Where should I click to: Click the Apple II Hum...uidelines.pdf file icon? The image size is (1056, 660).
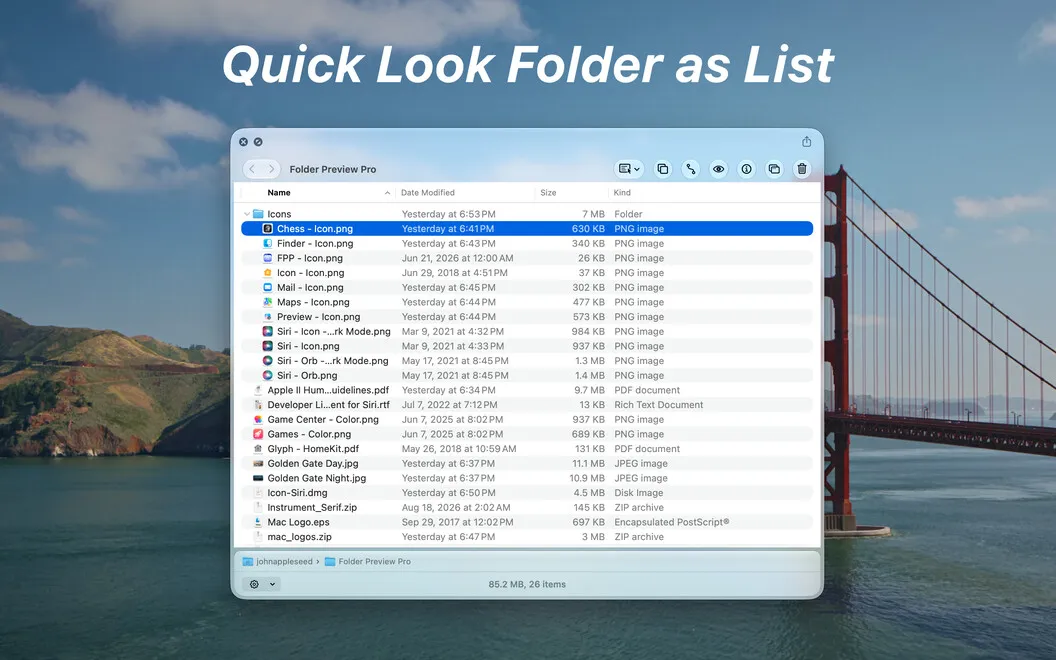[258, 390]
